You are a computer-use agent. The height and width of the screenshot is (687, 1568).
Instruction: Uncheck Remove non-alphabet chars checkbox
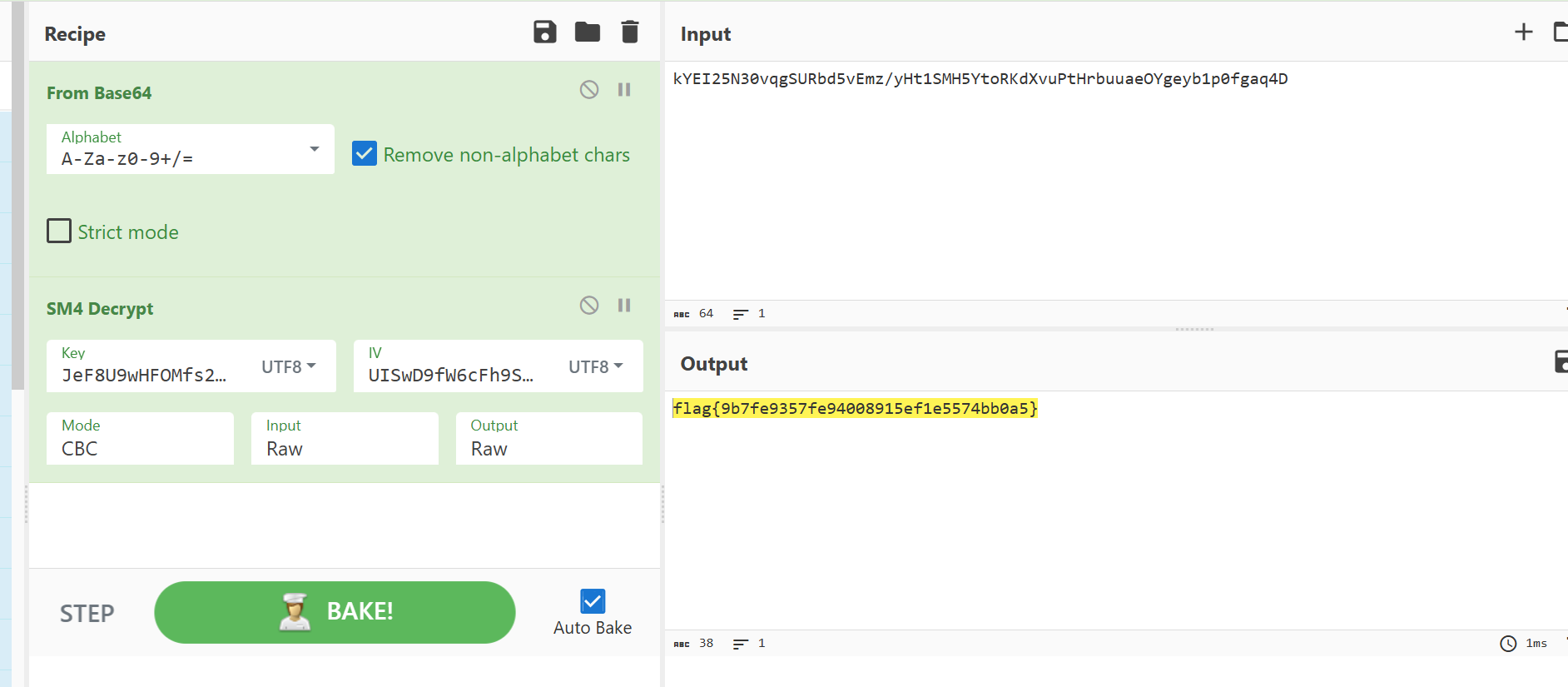pyautogui.click(x=365, y=154)
